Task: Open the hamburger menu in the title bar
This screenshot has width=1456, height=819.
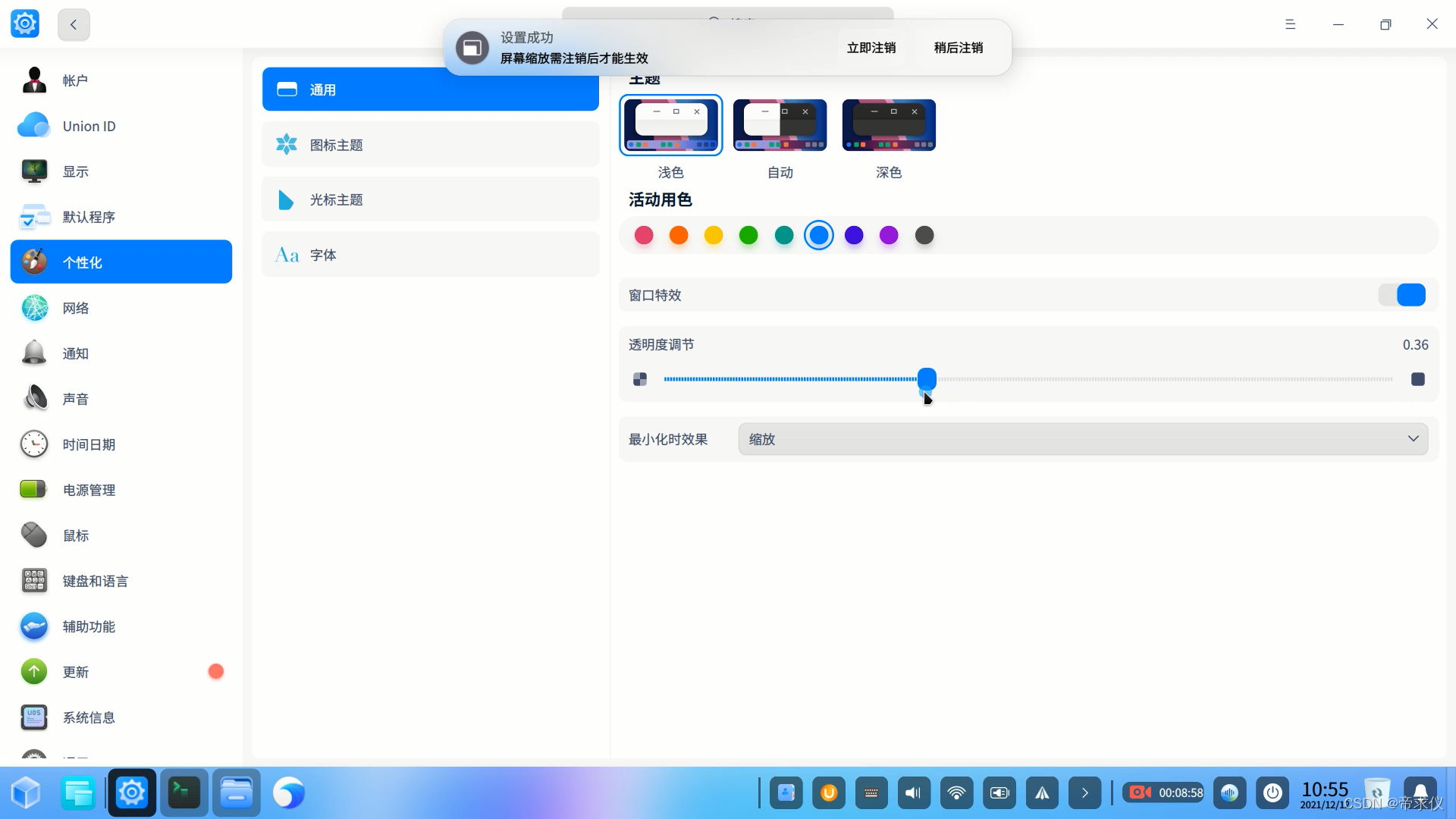Action: pos(1290,24)
